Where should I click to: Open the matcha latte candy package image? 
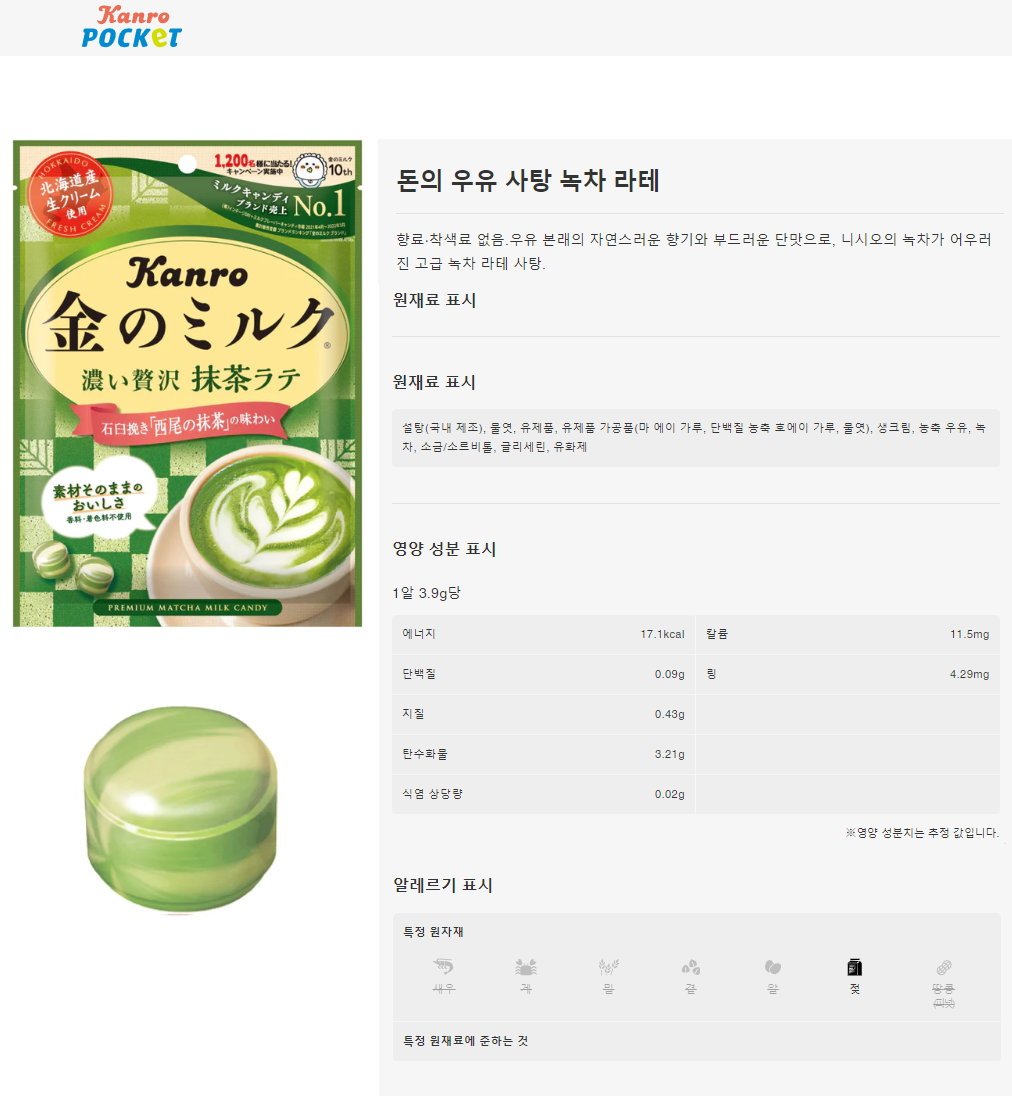click(x=188, y=383)
